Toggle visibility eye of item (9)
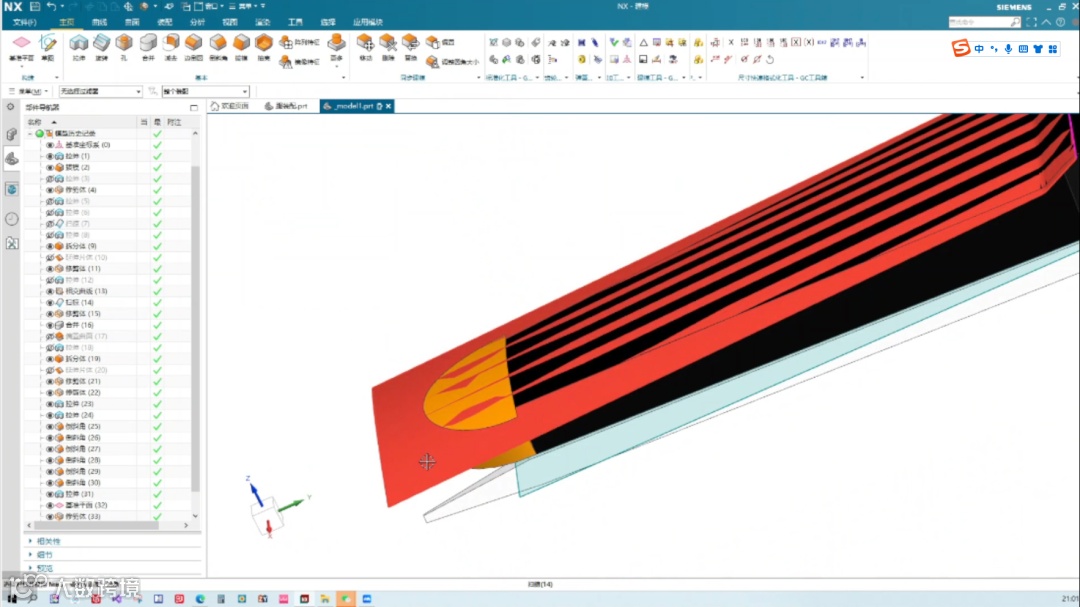 tap(50, 246)
